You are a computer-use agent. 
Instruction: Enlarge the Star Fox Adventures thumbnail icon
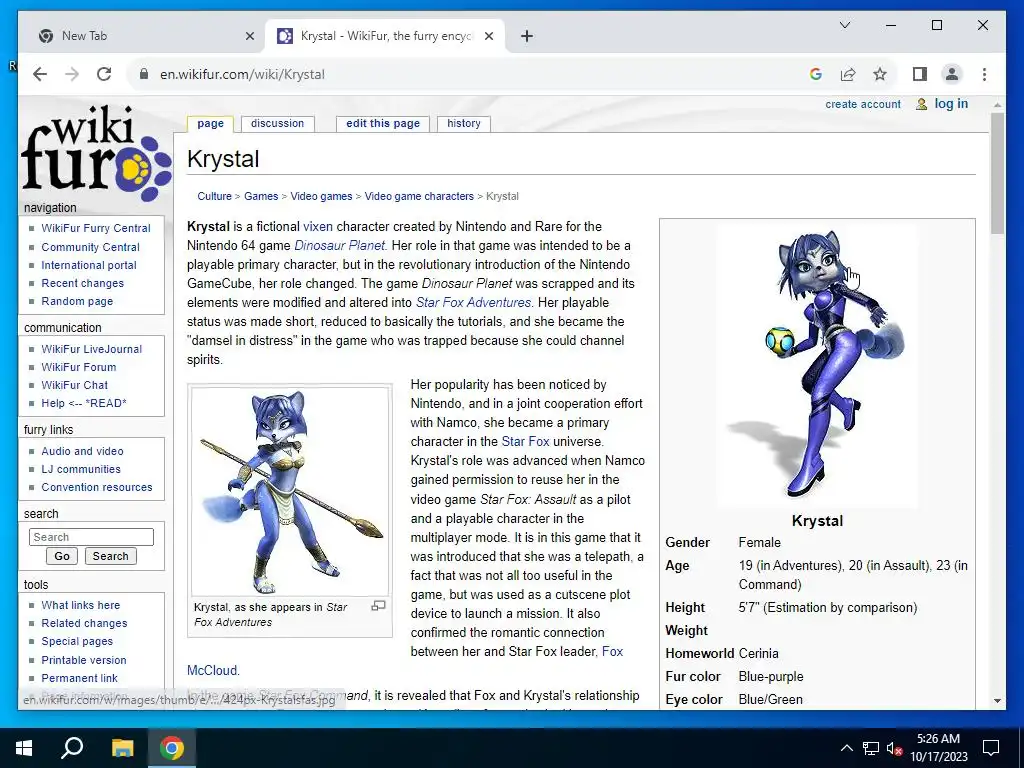(378, 606)
